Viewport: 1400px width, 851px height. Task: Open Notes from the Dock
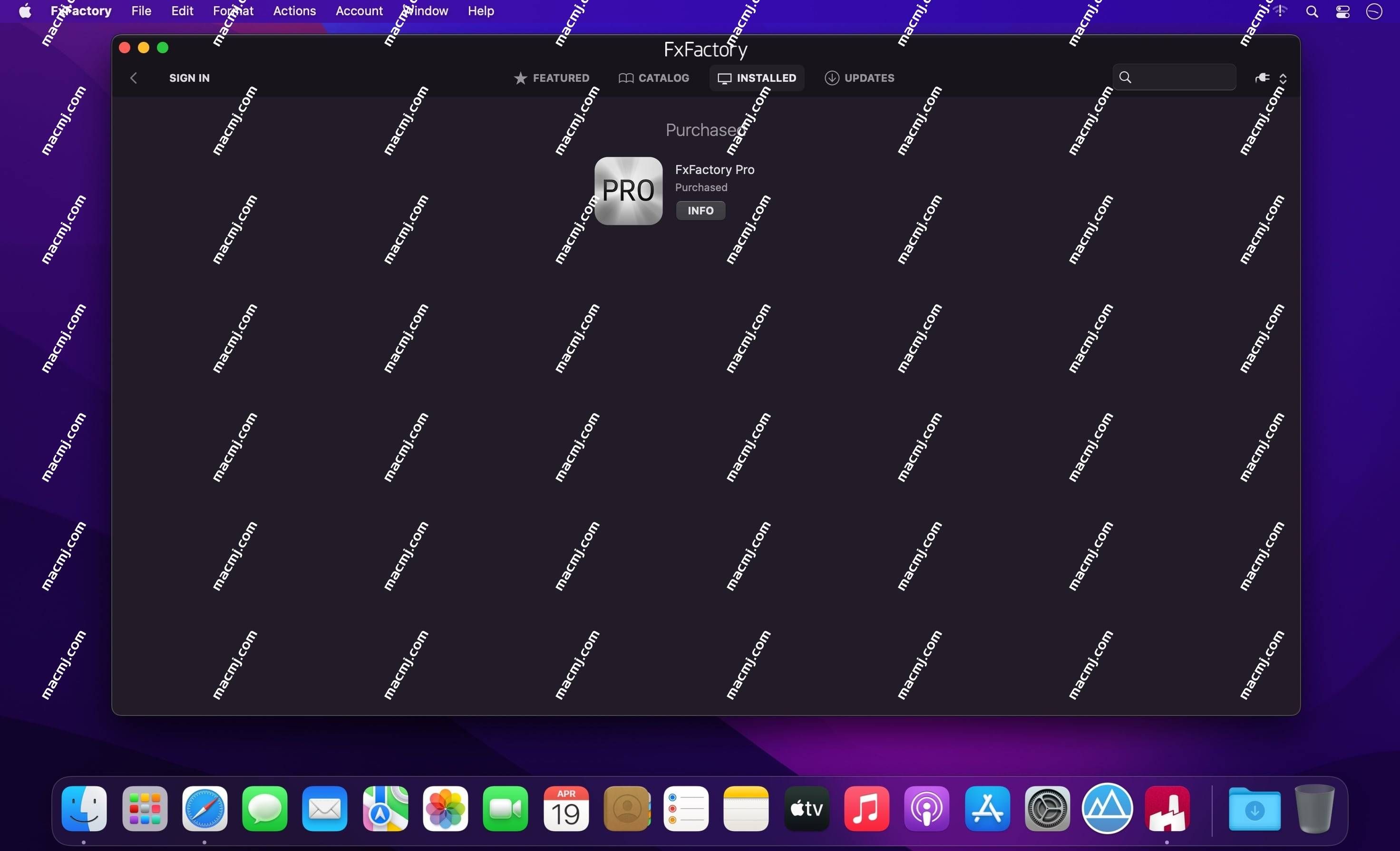coord(746,809)
